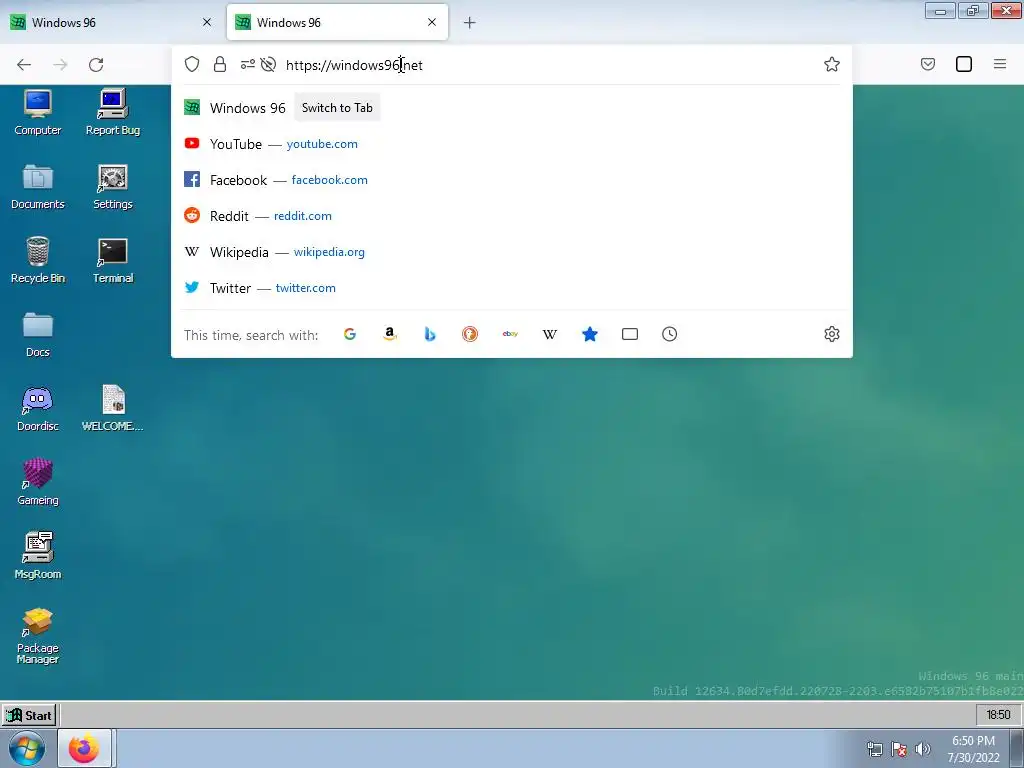Viewport: 1024px width, 768px height.
Task: Select the Facebook suggestion row
Action: pos(511,180)
